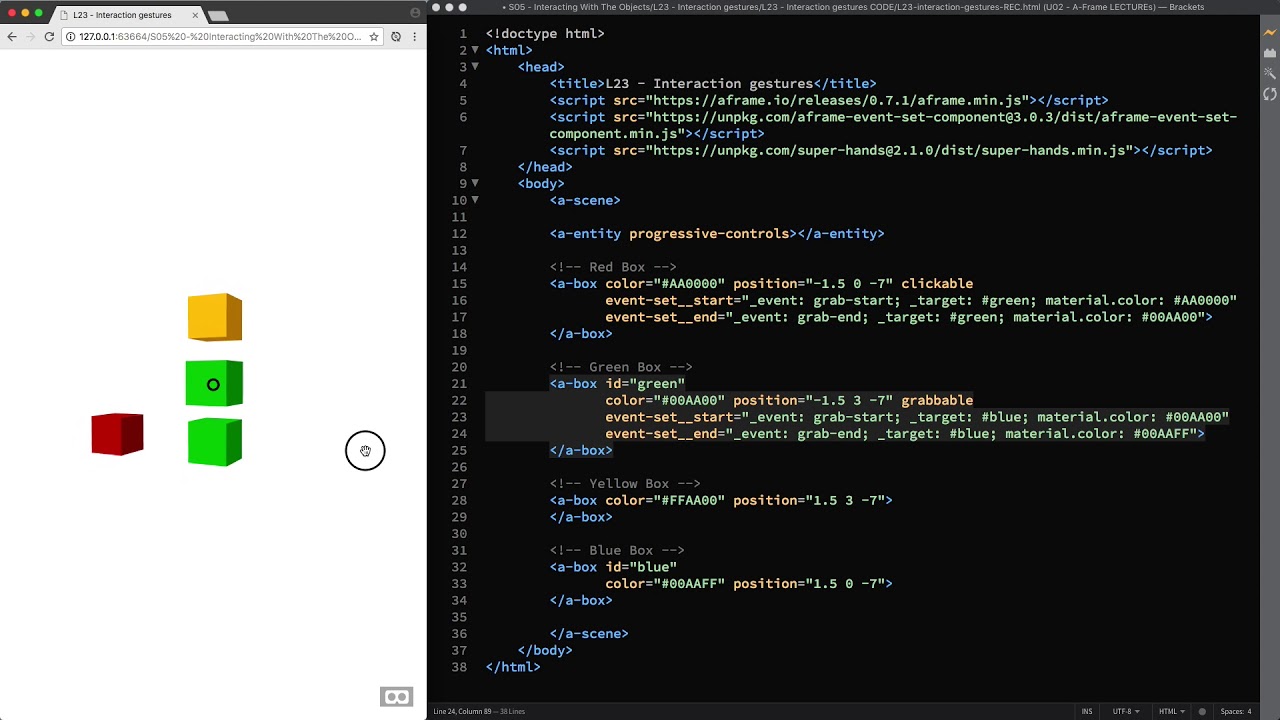Image resolution: width=1280 pixels, height=720 pixels.
Task: Click the circular arrows icon in Brackets sidebar
Action: click(1270, 94)
